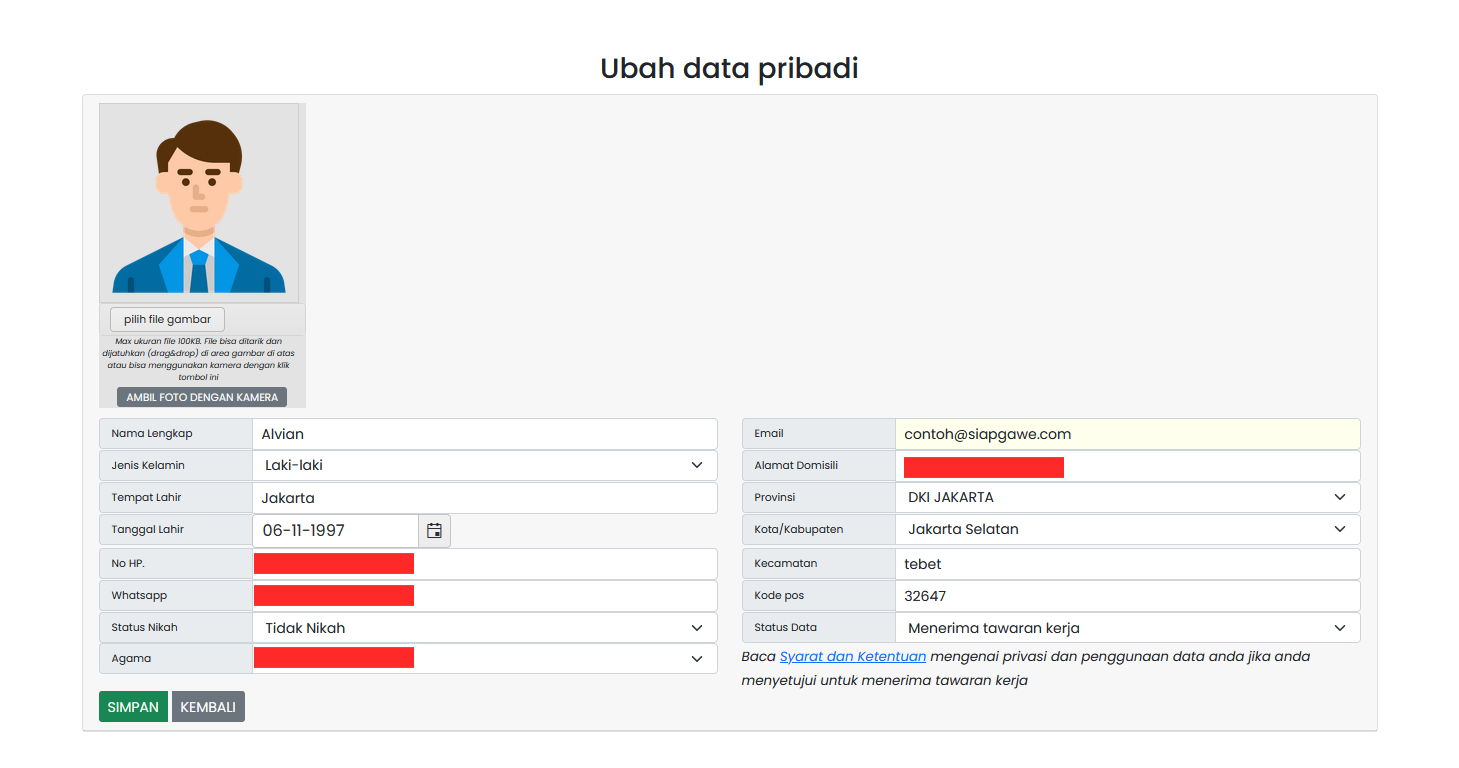Click the No HP. input field

[485, 564]
